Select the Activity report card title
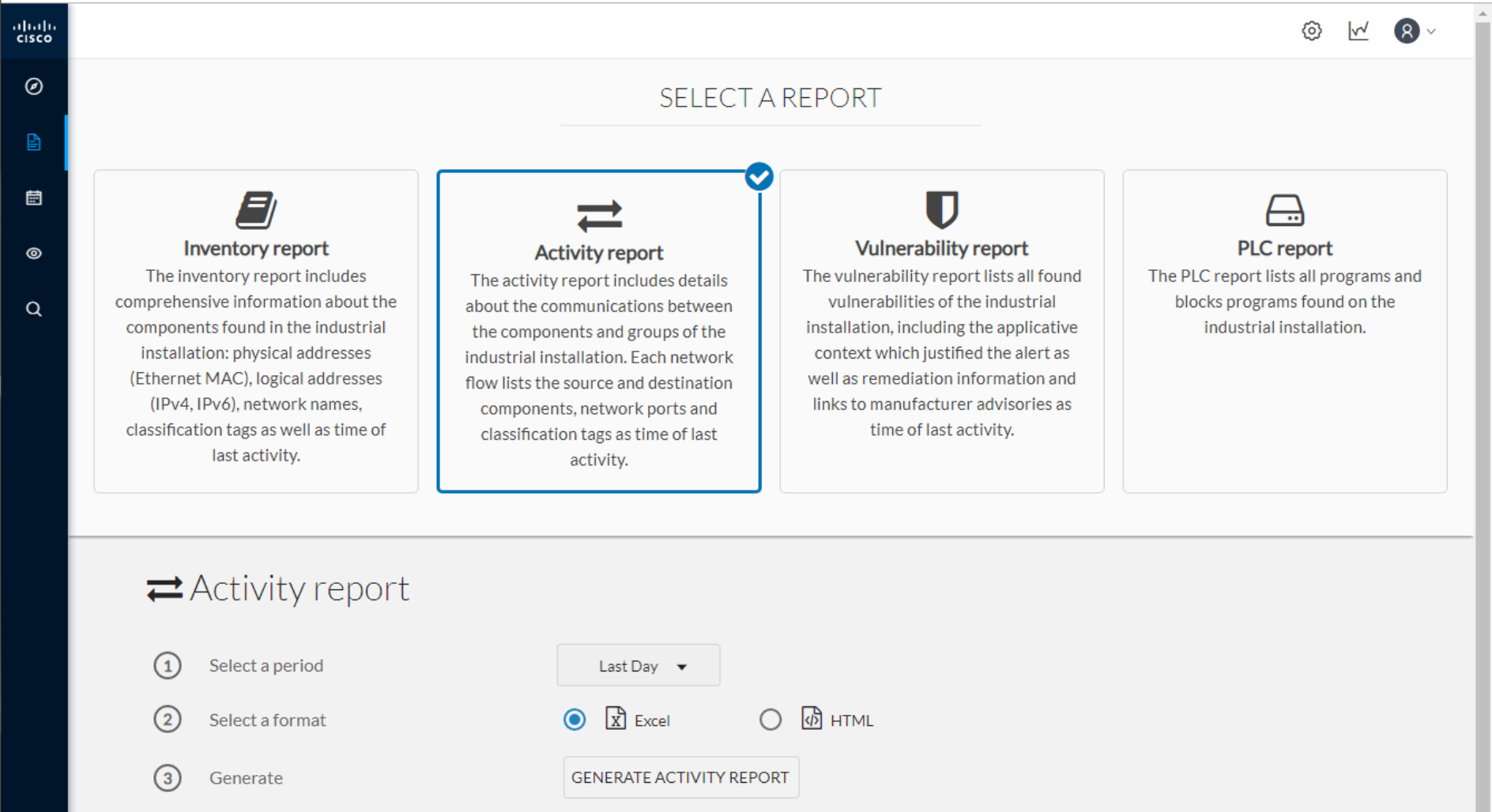This screenshot has height=812, width=1492. pyautogui.click(x=599, y=253)
